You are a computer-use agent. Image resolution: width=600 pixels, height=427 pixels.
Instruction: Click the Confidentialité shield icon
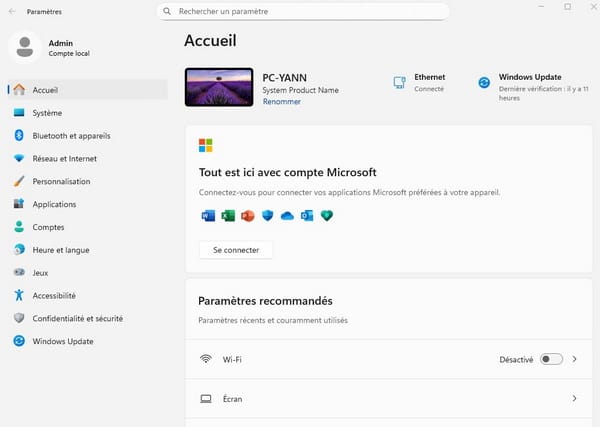pos(19,318)
